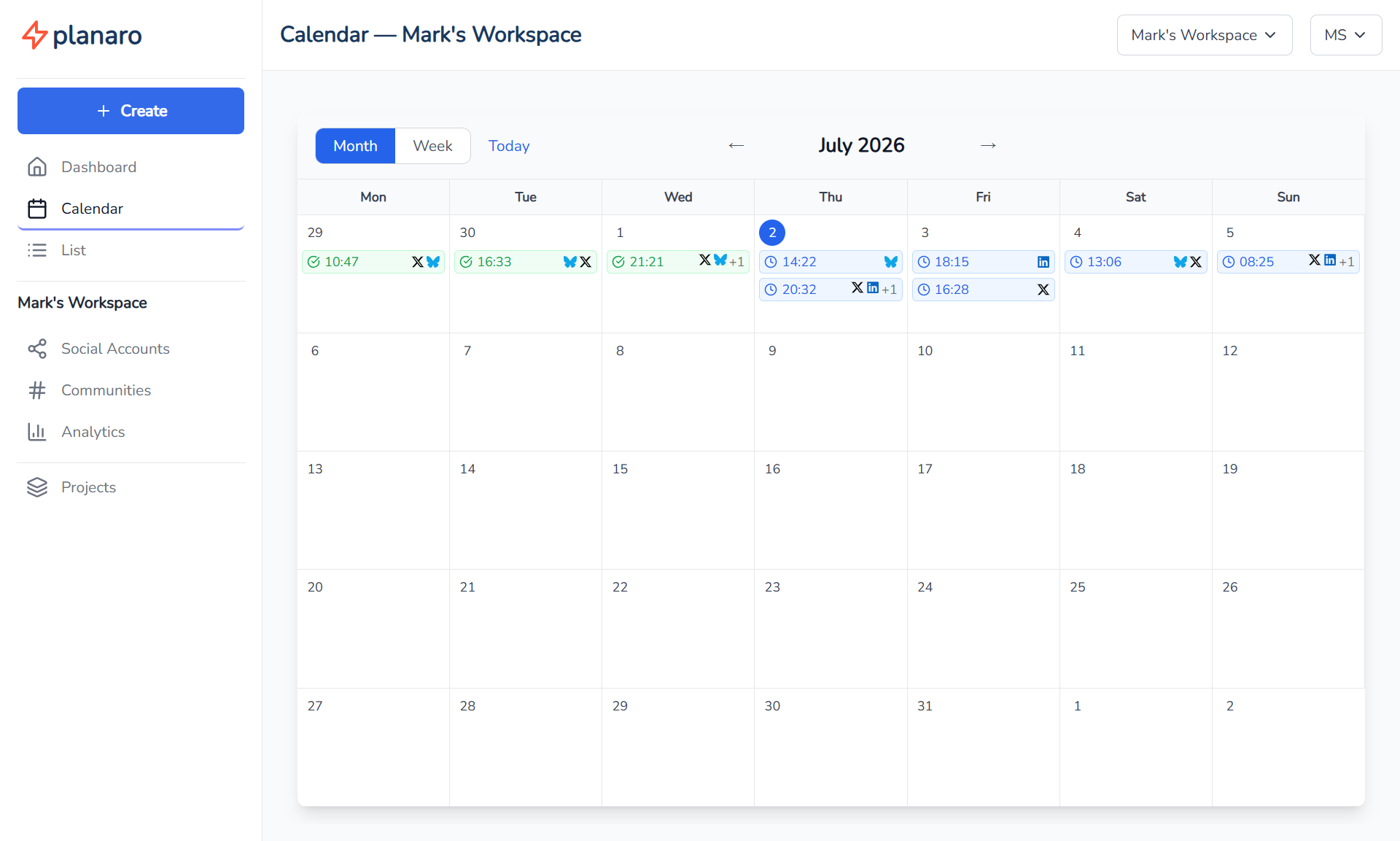Open the Projects layers icon
1400x841 pixels.
pos(37,487)
